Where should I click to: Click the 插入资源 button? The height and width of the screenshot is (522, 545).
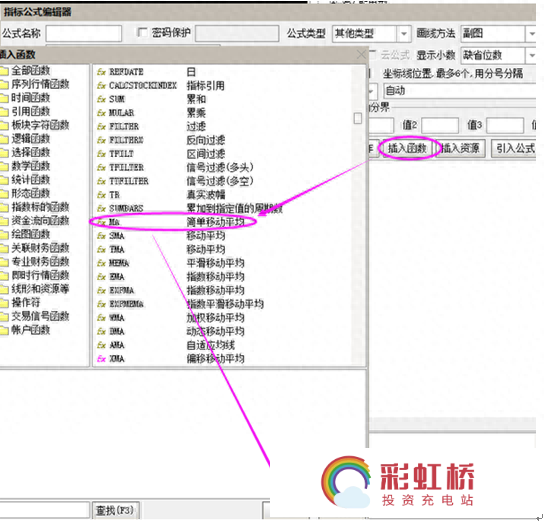[460, 148]
